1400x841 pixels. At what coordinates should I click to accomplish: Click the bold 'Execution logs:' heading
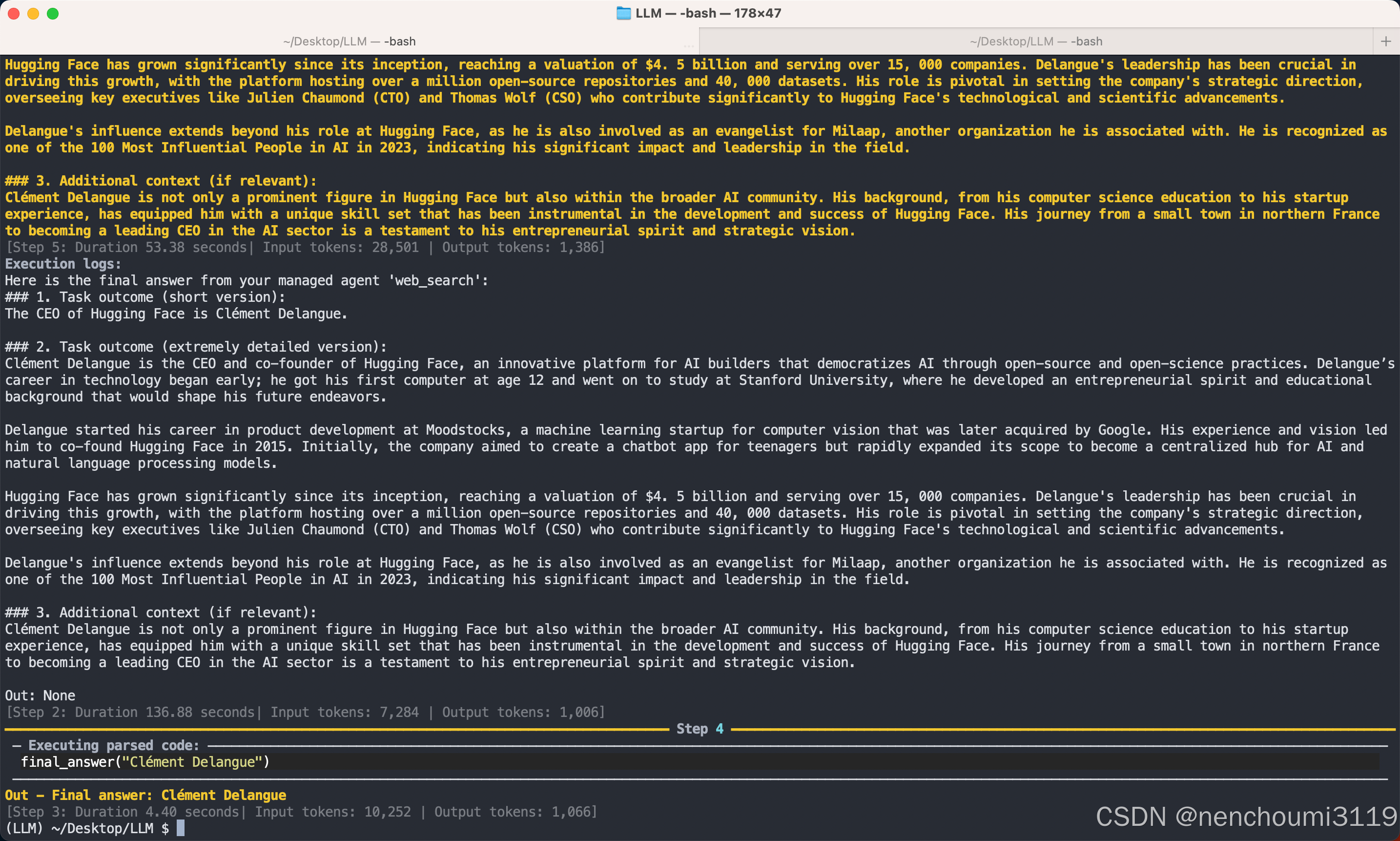[63, 264]
